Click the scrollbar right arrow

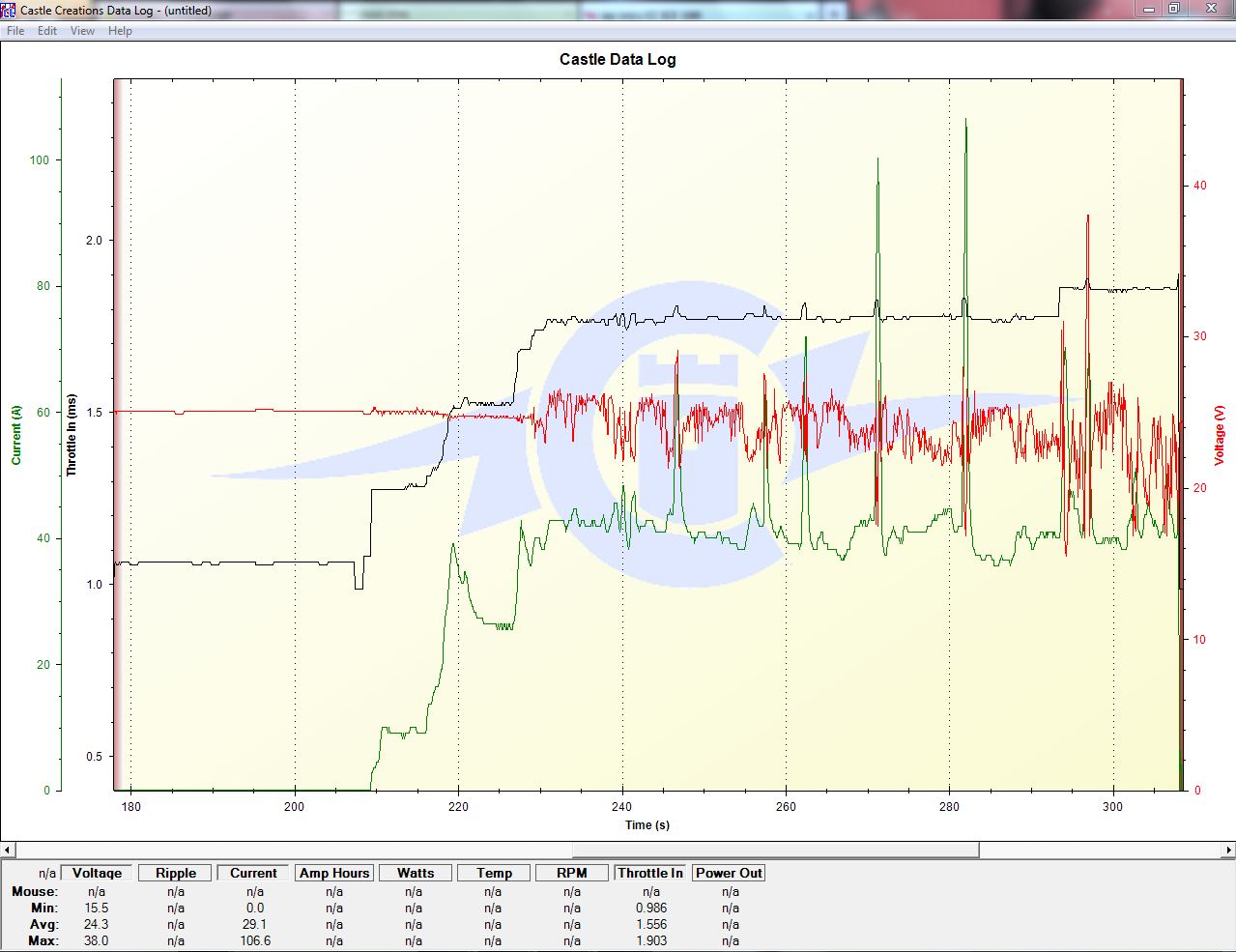pos(1228,850)
